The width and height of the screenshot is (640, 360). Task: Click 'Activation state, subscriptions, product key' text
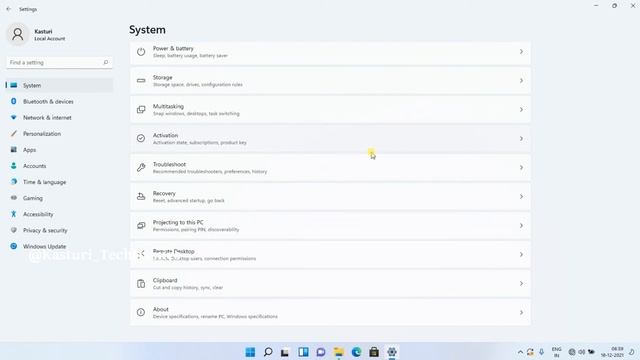point(200,143)
